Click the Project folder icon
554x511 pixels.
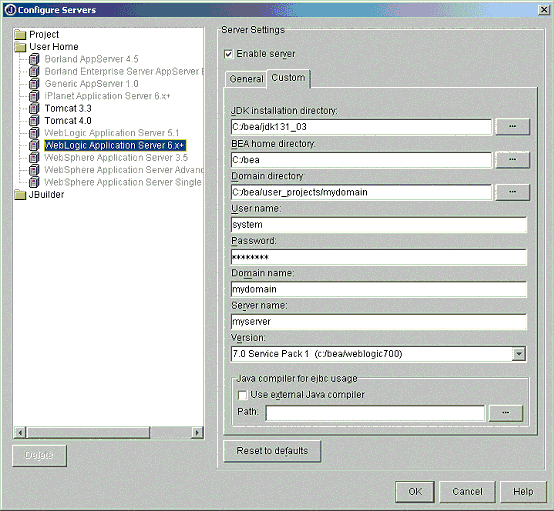(20, 35)
